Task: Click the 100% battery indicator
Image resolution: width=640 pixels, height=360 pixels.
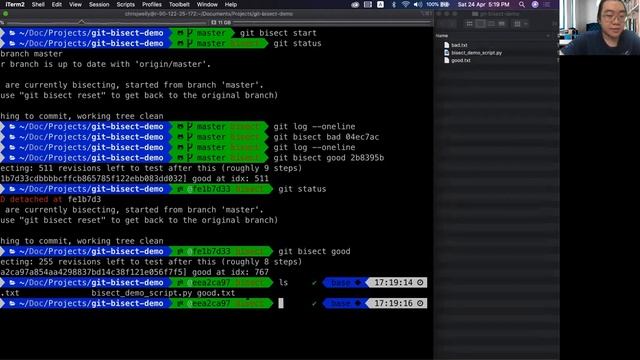Action: (x=438, y=4)
